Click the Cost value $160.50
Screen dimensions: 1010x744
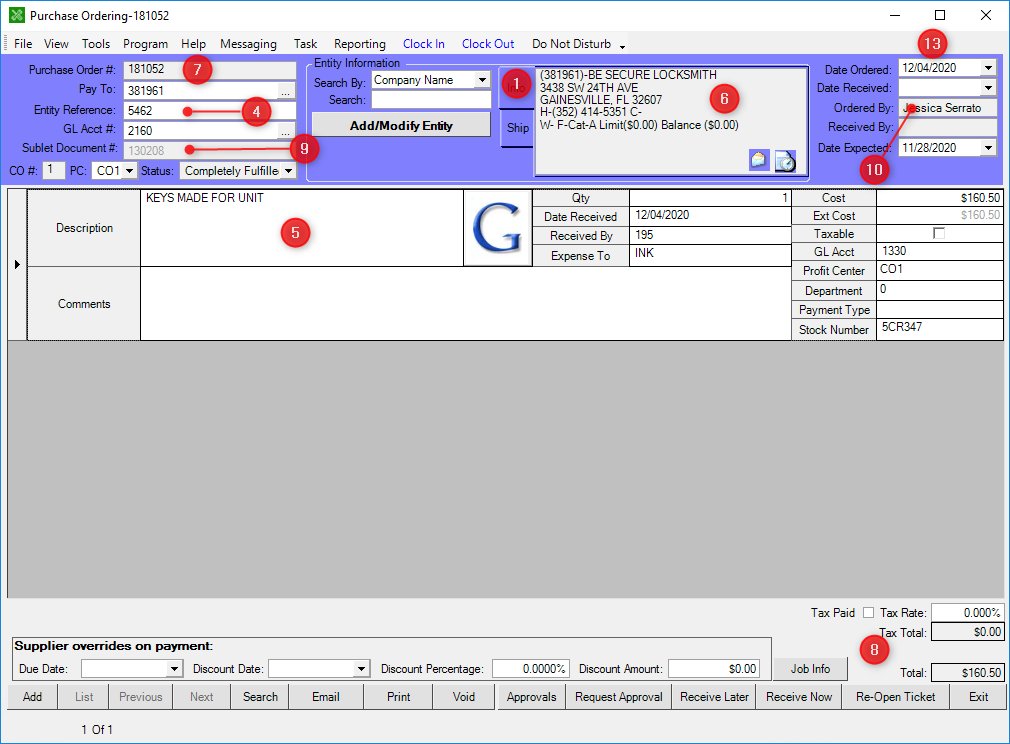(x=939, y=198)
